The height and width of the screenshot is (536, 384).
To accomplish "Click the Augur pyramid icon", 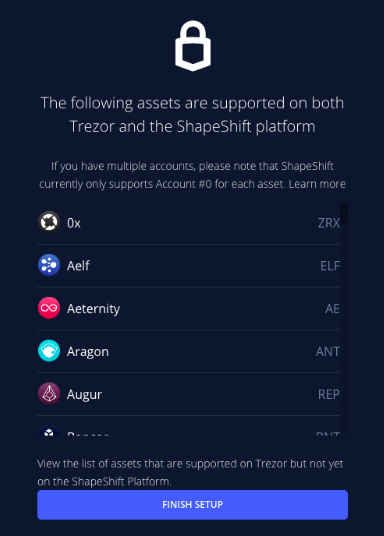I will point(49,393).
